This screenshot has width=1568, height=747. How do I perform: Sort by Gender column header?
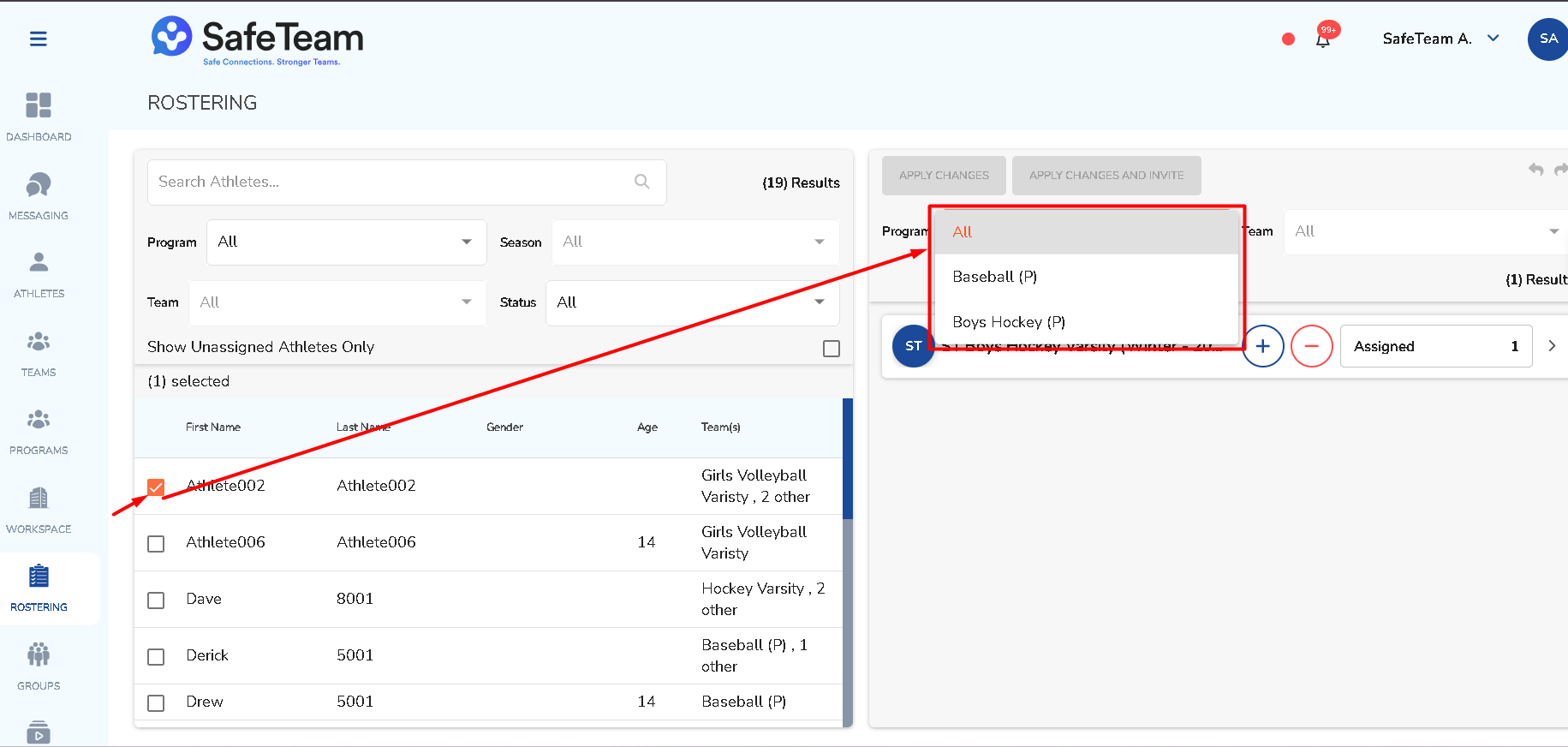coord(504,427)
